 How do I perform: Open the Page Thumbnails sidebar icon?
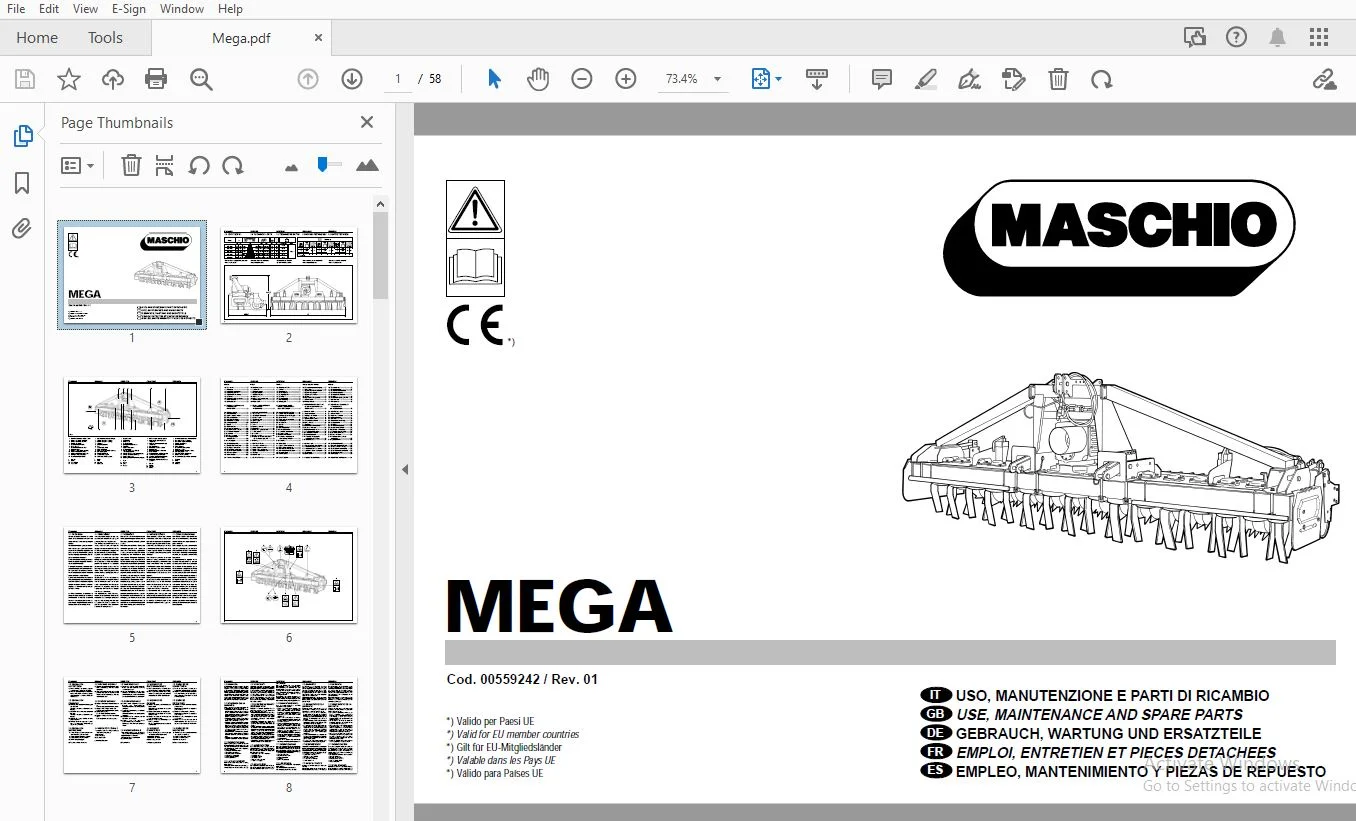(x=22, y=136)
